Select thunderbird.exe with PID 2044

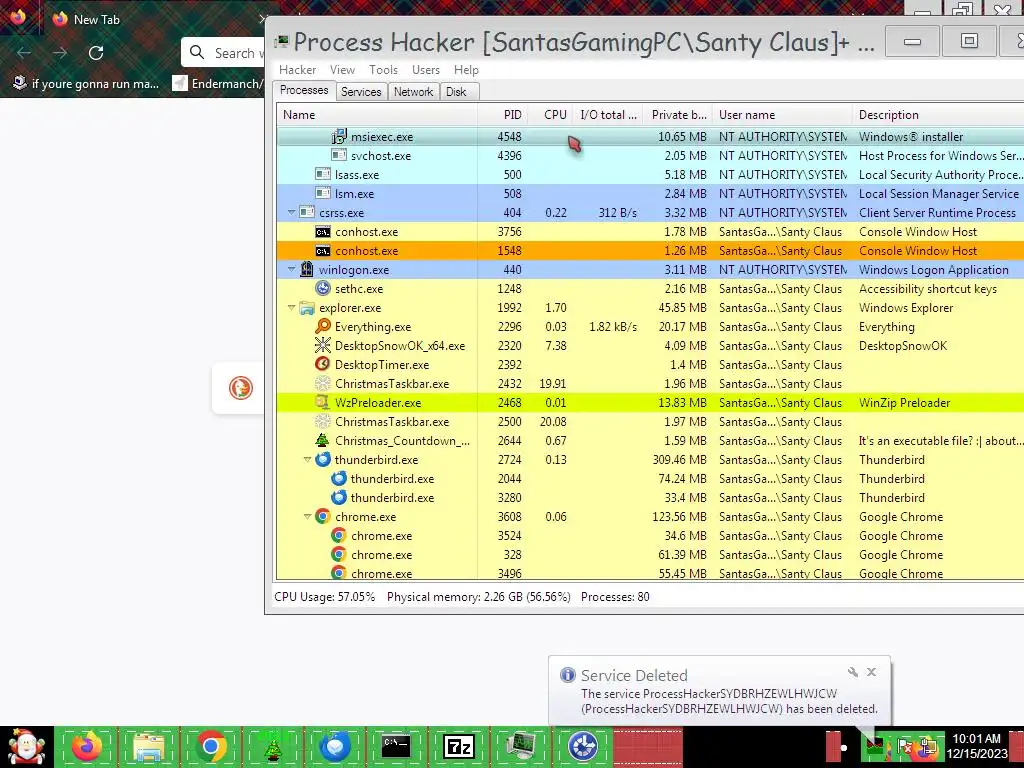[x=650, y=478]
